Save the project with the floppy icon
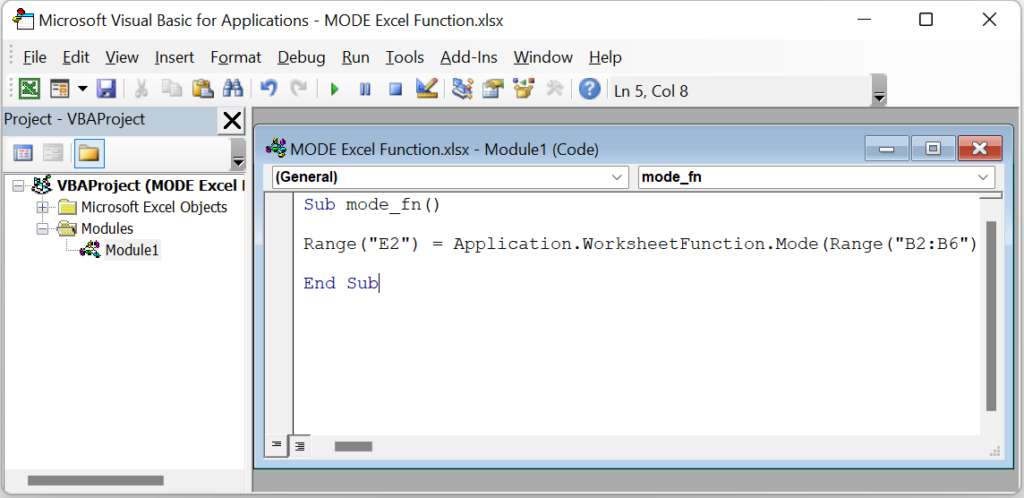The image size is (1024, 498). coord(106,89)
